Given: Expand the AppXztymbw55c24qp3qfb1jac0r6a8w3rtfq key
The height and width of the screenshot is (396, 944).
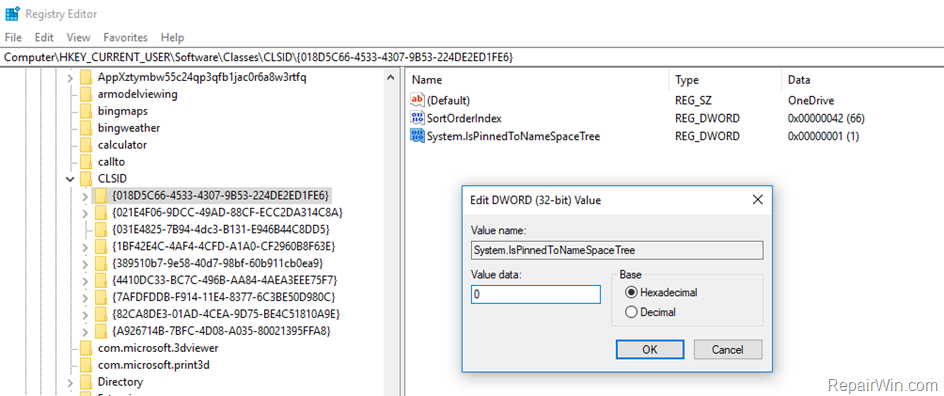Looking at the screenshot, I should tap(70, 78).
